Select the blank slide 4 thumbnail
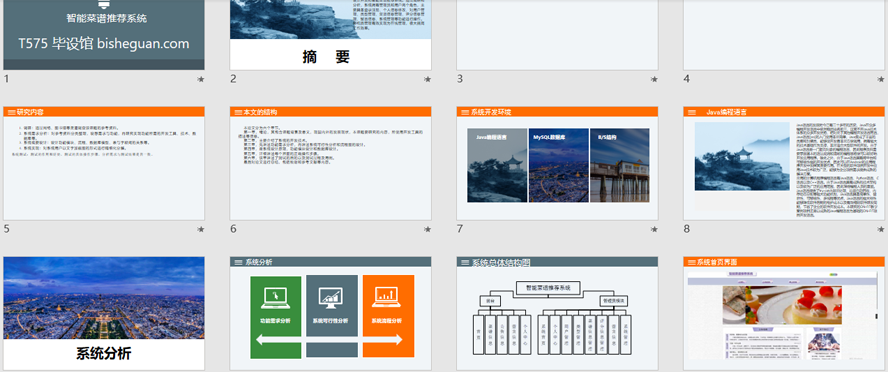 tap(784, 35)
